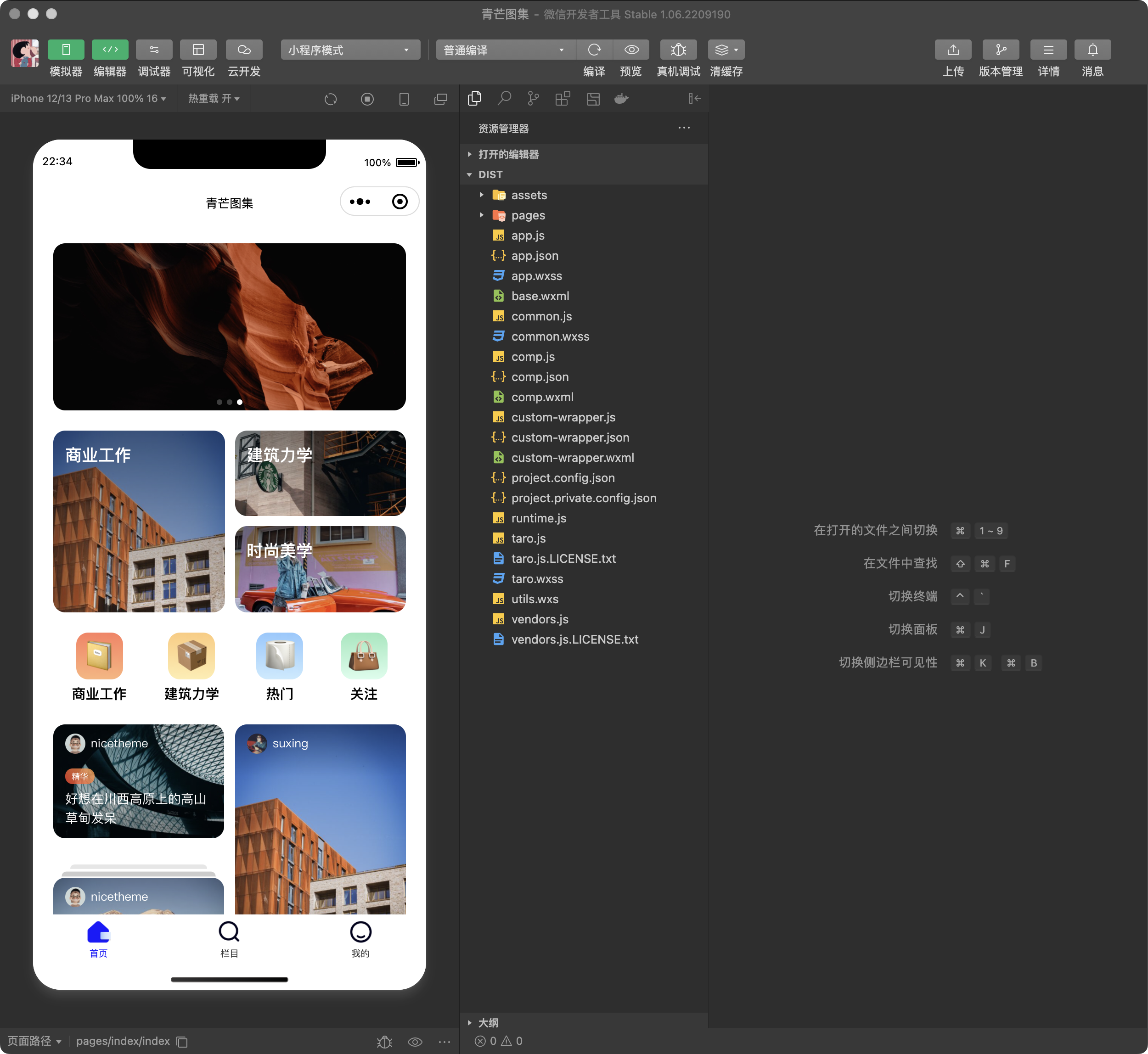Image resolution: width=1148 pixels, height=1054 pixels.
Task: Open base.wxml file
Action: 584,296
